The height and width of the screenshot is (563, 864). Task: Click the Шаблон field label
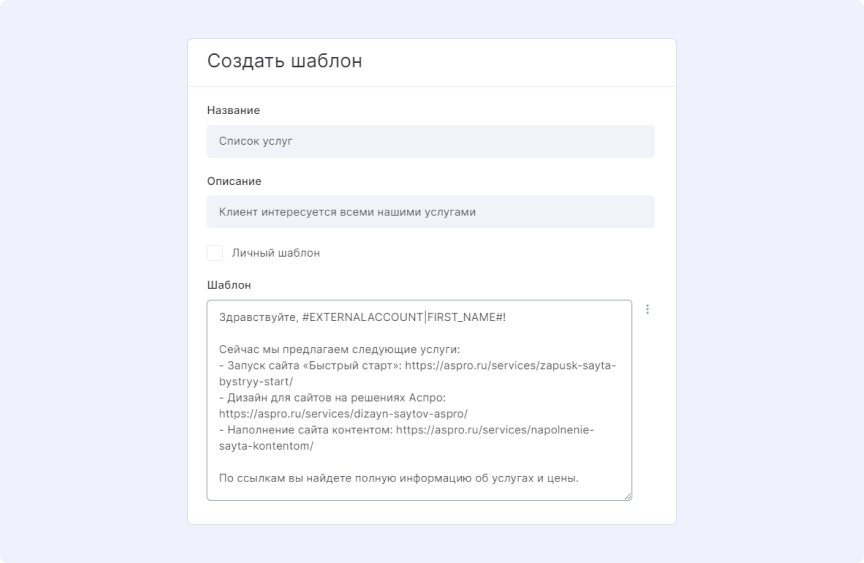[229, 285]
